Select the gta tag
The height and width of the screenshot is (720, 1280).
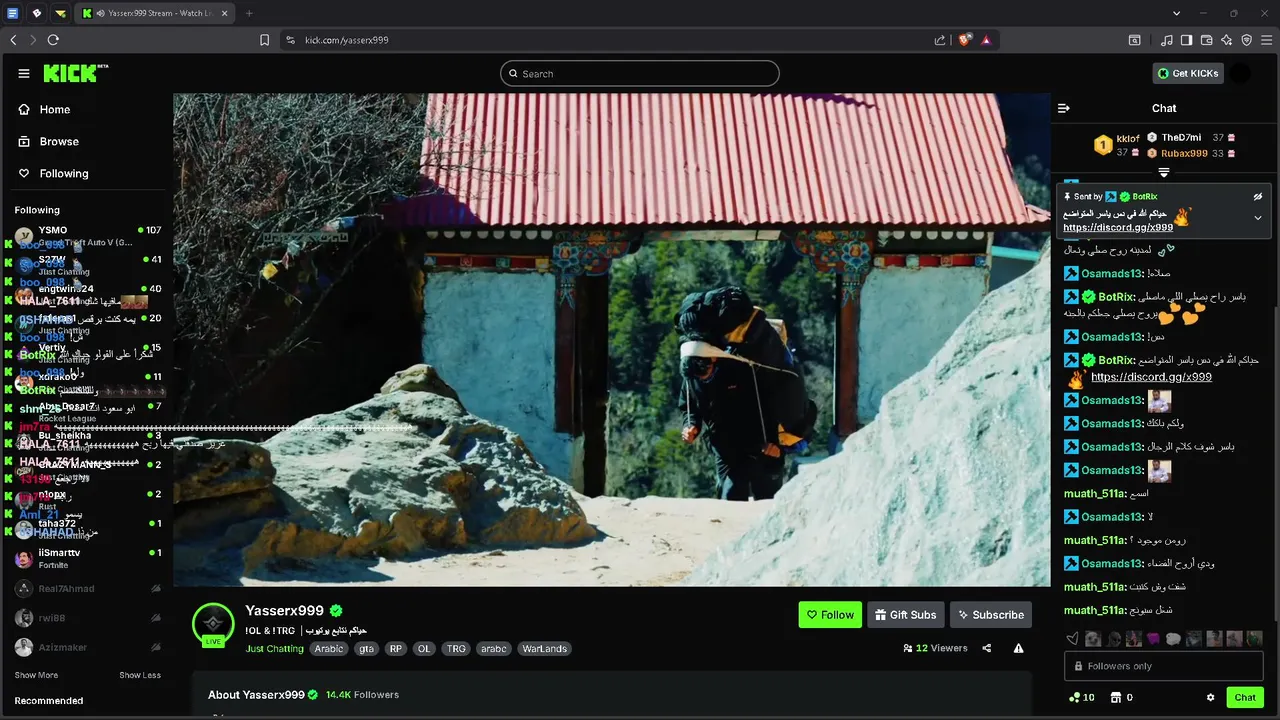pos(367,648)
